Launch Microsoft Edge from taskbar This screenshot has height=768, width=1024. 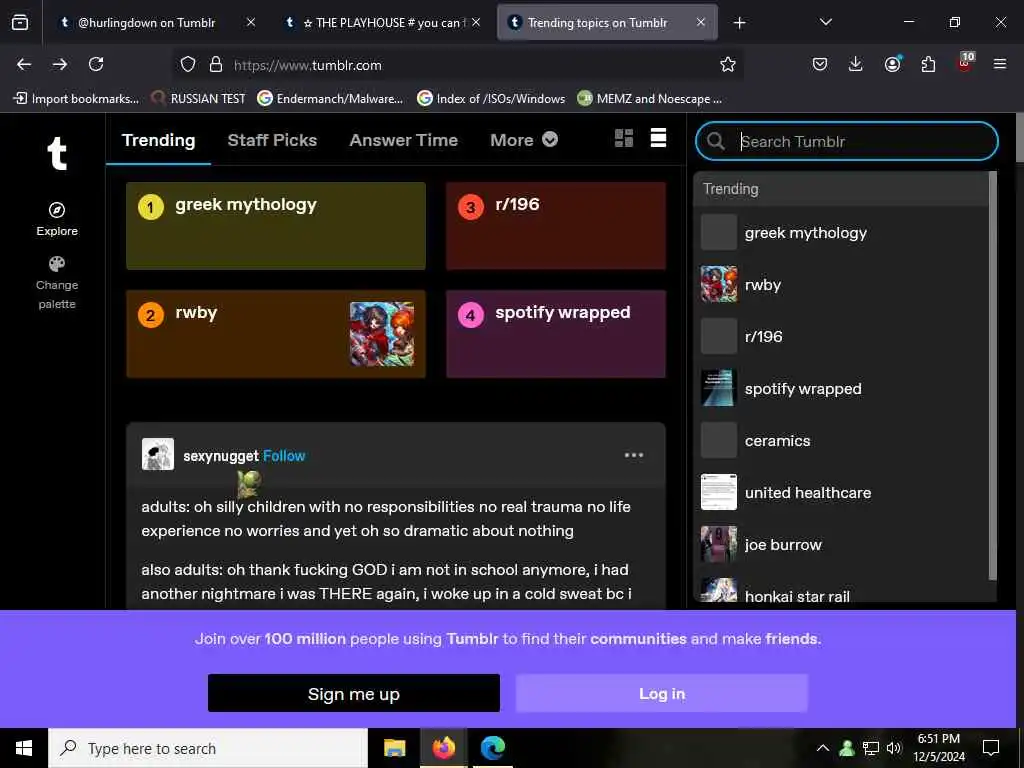(x=492, y=748)
